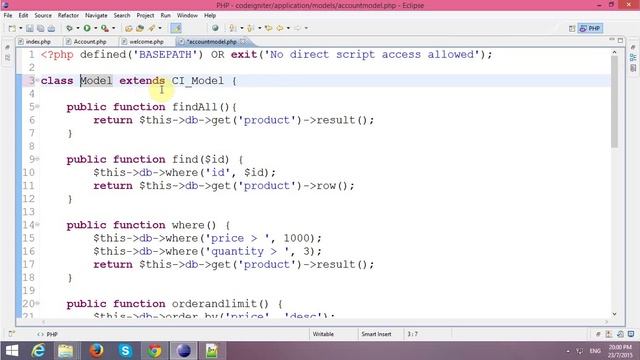
Task: Click the editor scroll down arrow
Action: [614, 314]
